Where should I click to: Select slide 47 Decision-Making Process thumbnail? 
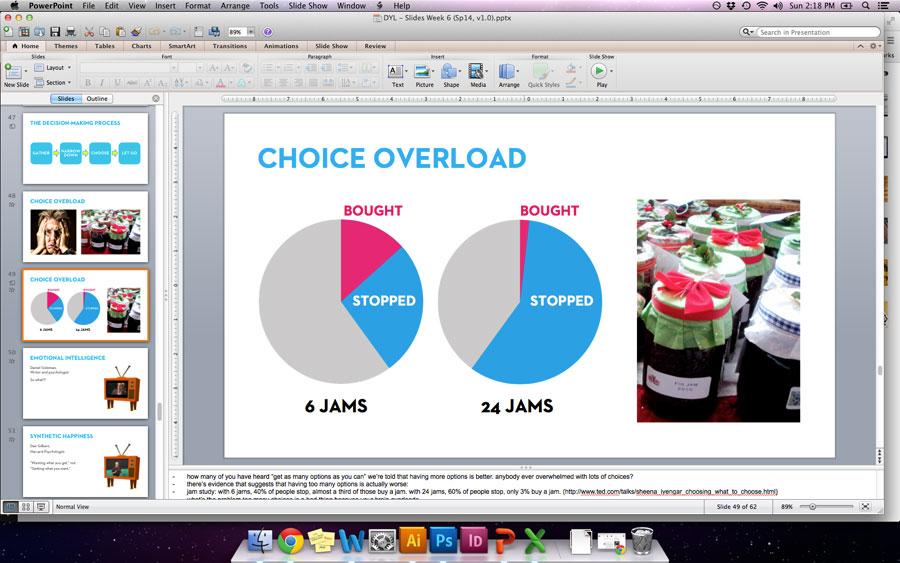[x=85, y=148]
